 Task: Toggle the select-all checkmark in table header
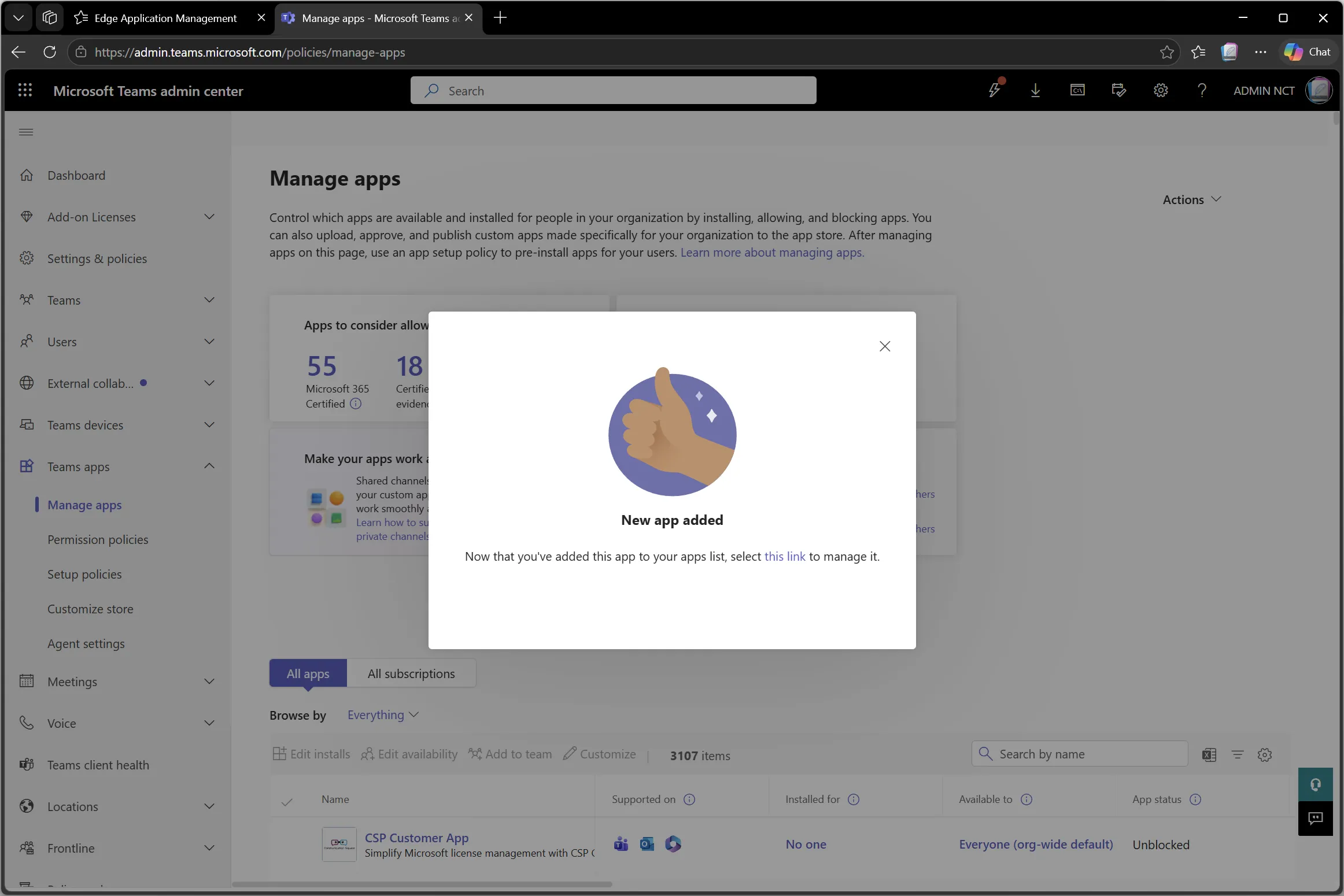(287, 801)
